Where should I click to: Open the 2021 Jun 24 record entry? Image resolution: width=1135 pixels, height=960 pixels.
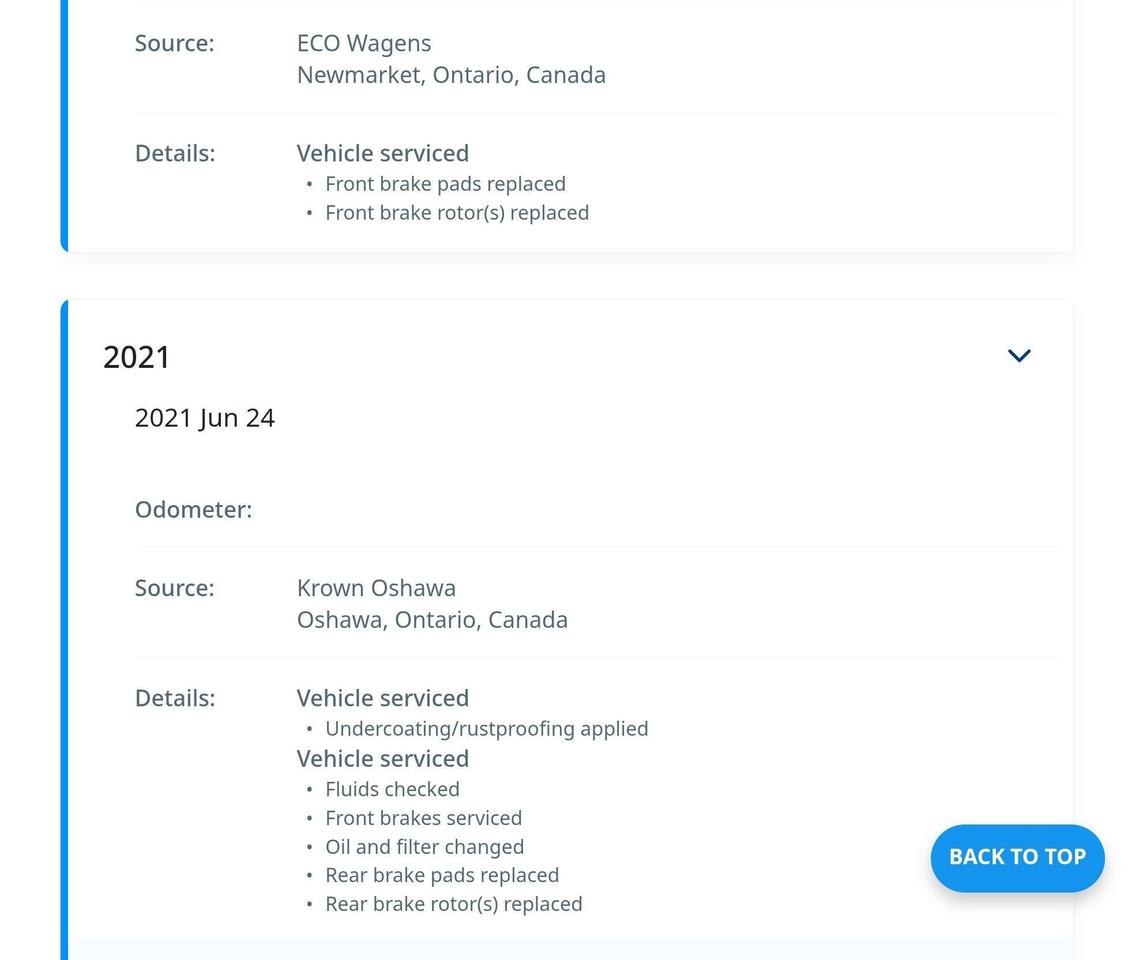(x=205, y=418)
